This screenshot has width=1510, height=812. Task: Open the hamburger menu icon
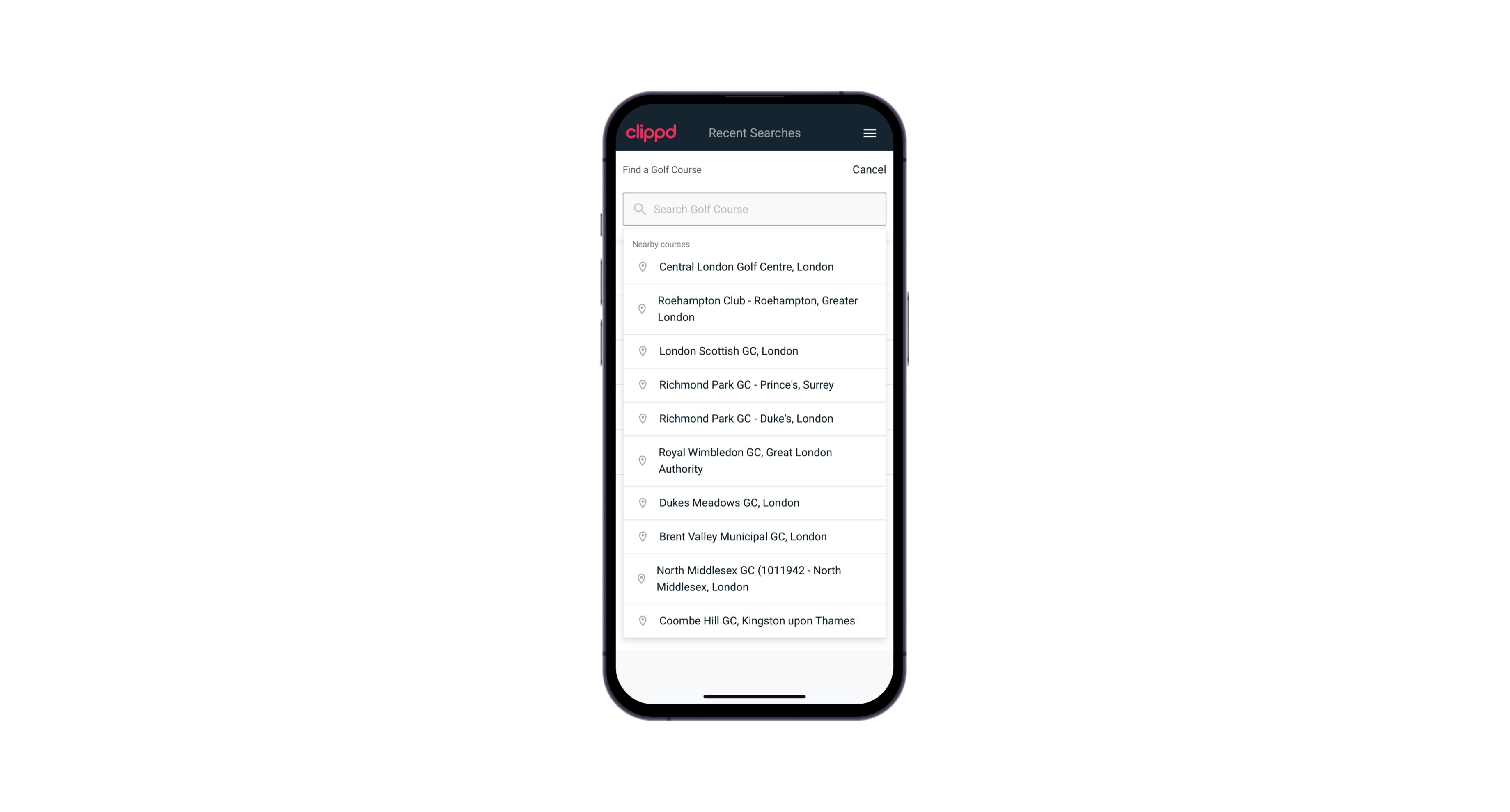point(870,133)
